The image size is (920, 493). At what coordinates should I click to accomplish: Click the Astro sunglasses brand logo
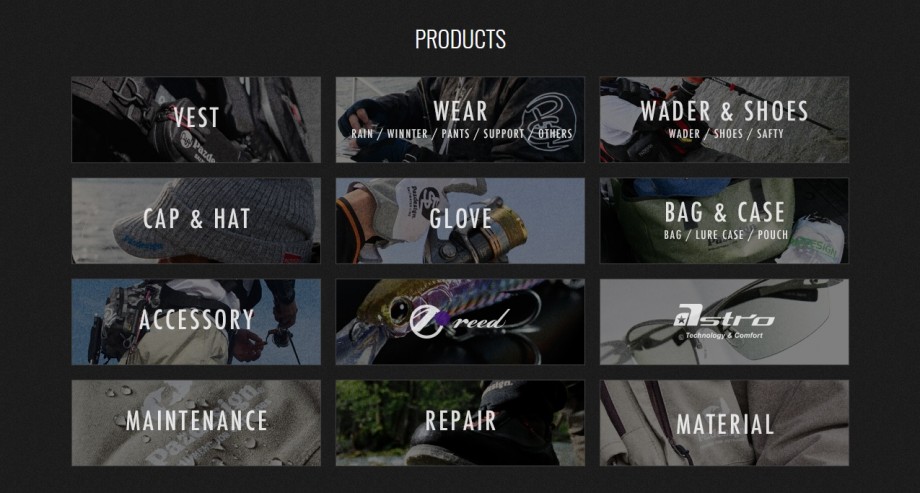724,322
